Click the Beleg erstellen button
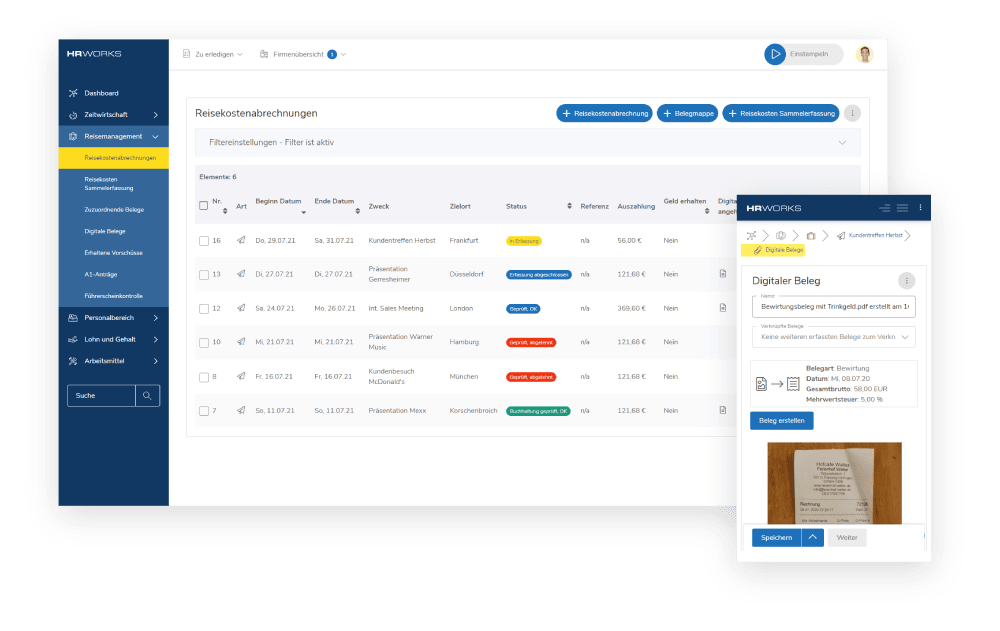 781,420
